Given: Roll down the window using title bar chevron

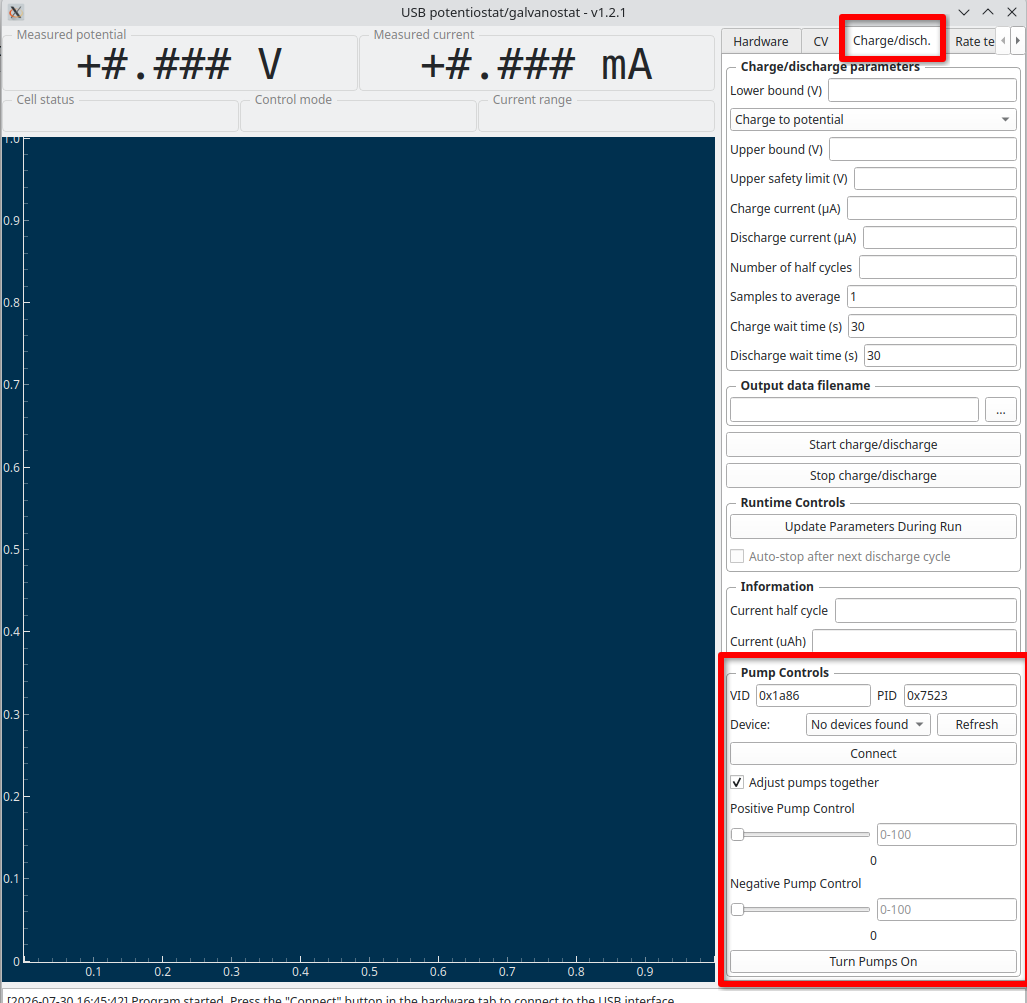Looking at the screenshot, I should (x=963, y=12).
